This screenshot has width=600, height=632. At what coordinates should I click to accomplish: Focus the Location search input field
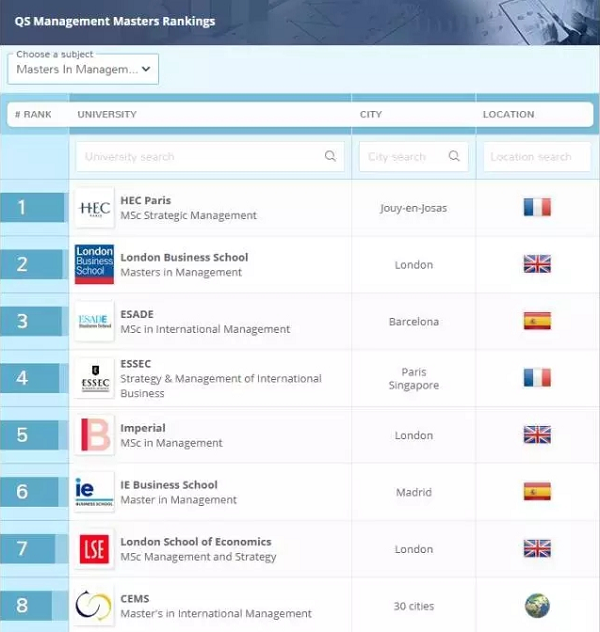click(536, 157)
